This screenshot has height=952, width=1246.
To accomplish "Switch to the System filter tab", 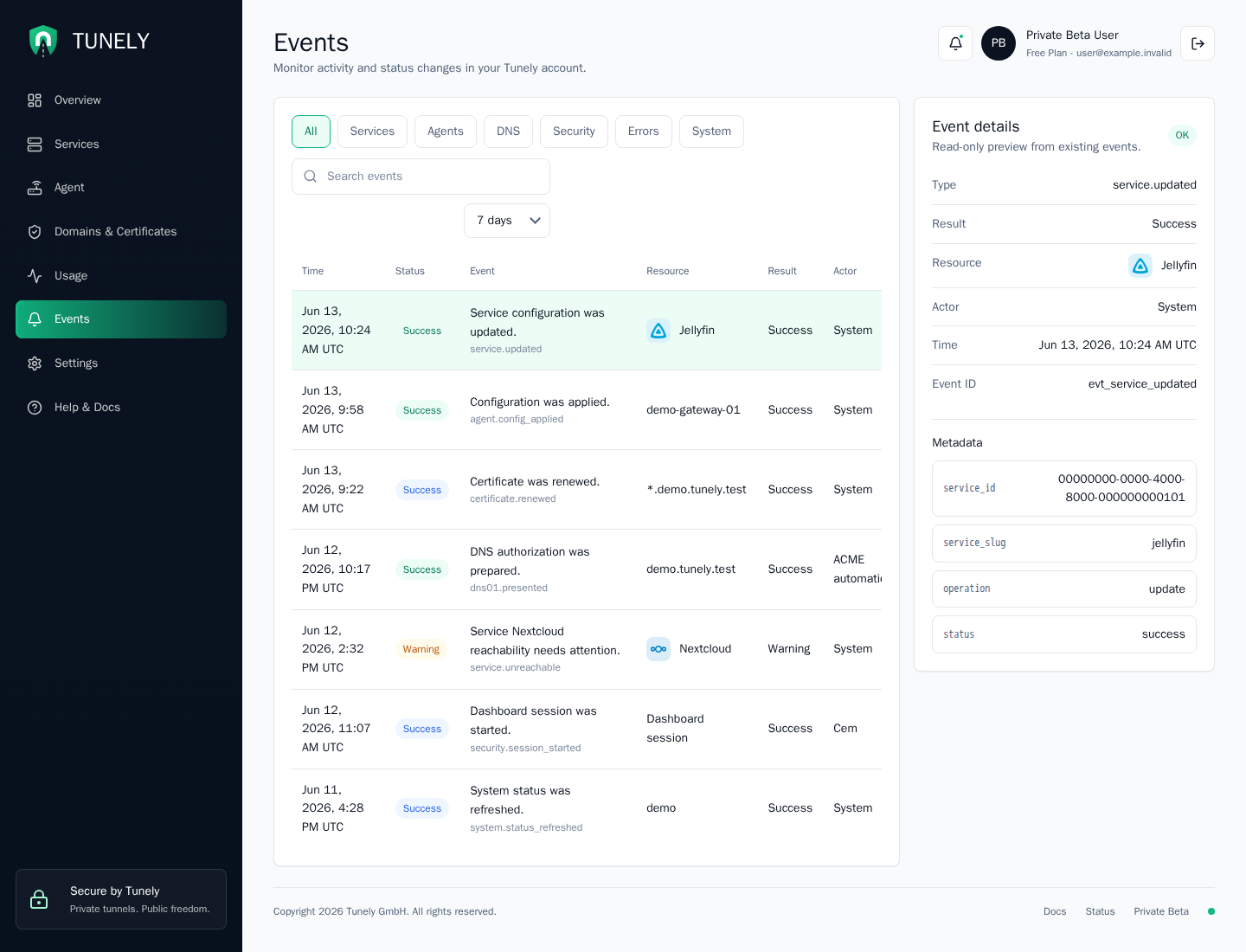I will pos(711,132).
